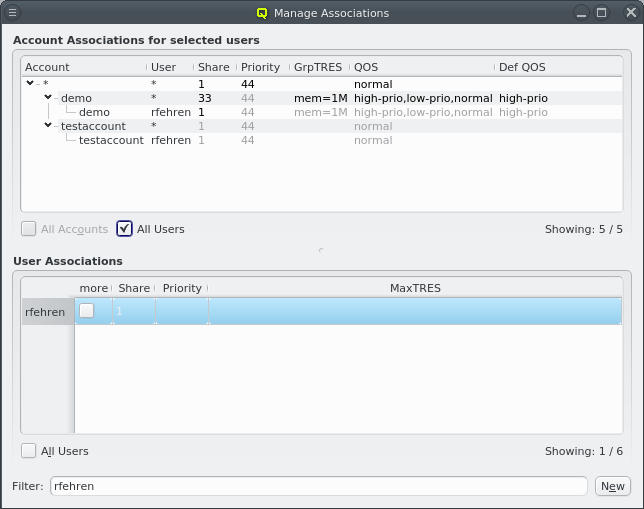Select the demo rfehren child row
The width and height of the screenshot is (644, 509).
[322, 112]
